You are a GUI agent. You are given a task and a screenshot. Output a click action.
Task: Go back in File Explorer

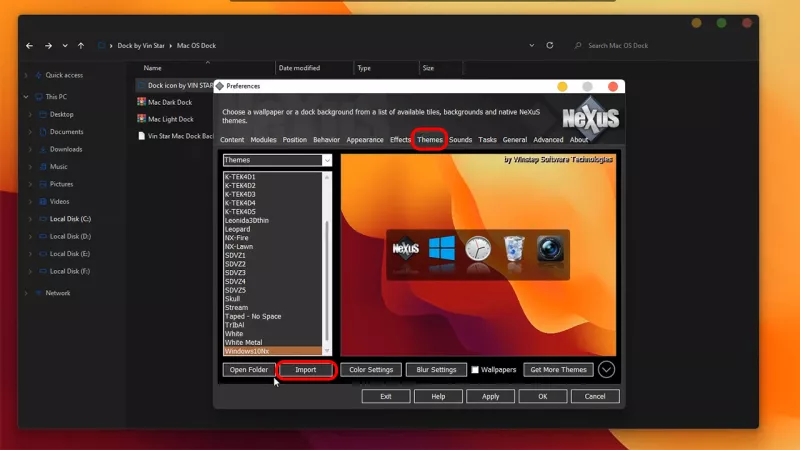(x=30, y=45)
